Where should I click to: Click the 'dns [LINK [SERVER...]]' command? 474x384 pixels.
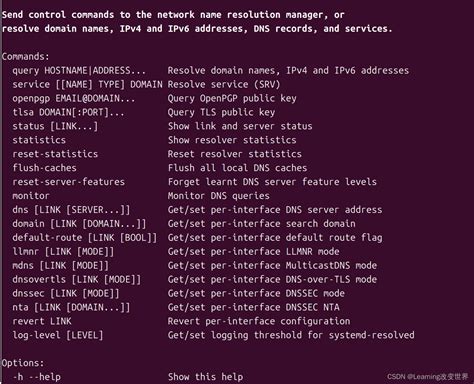71,210
